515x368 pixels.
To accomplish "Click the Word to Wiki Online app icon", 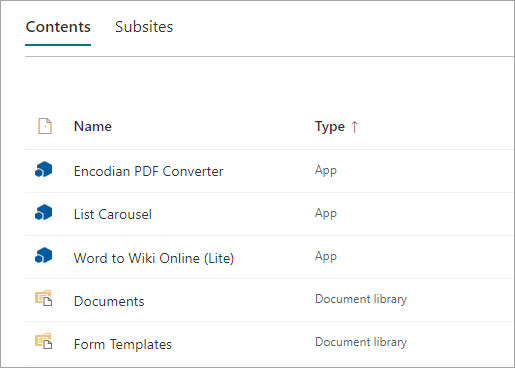I will pos(44,255).
